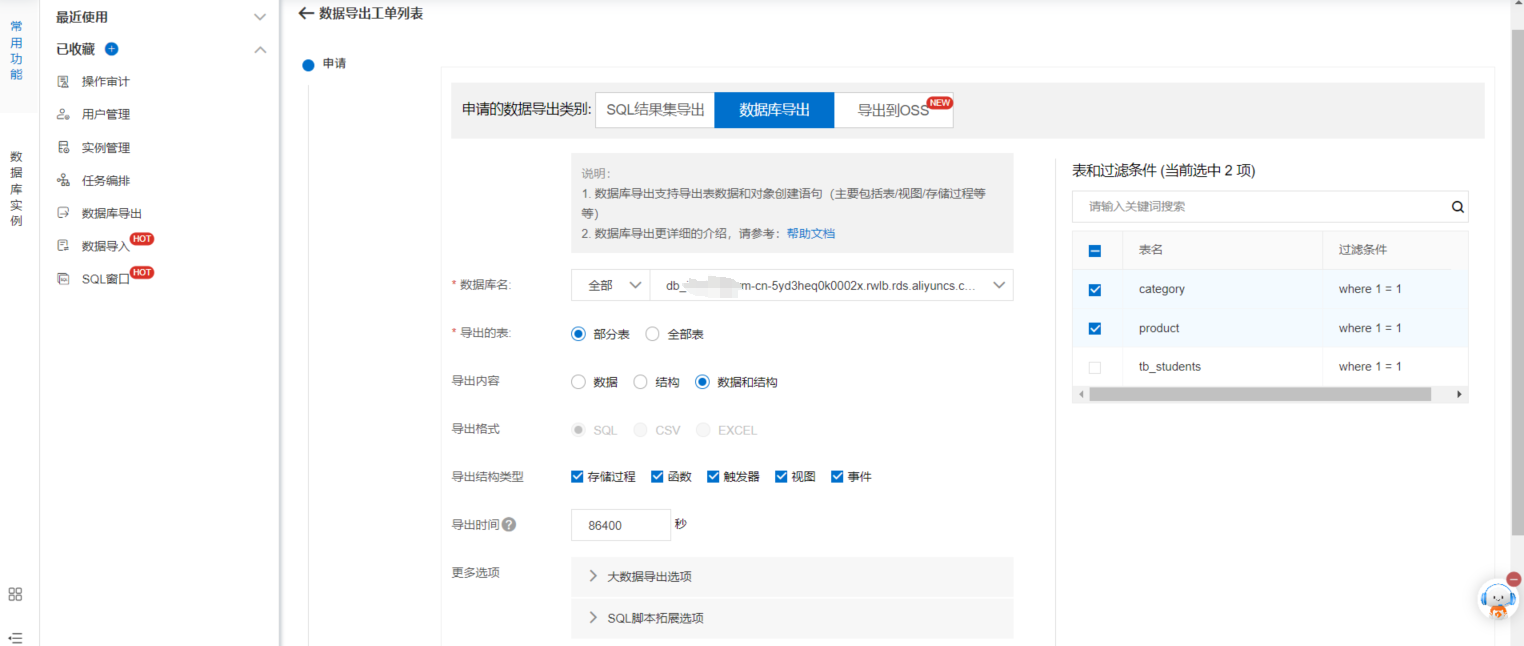Click the grid apps icon in bottom-left rail

(x=15, y=594)
